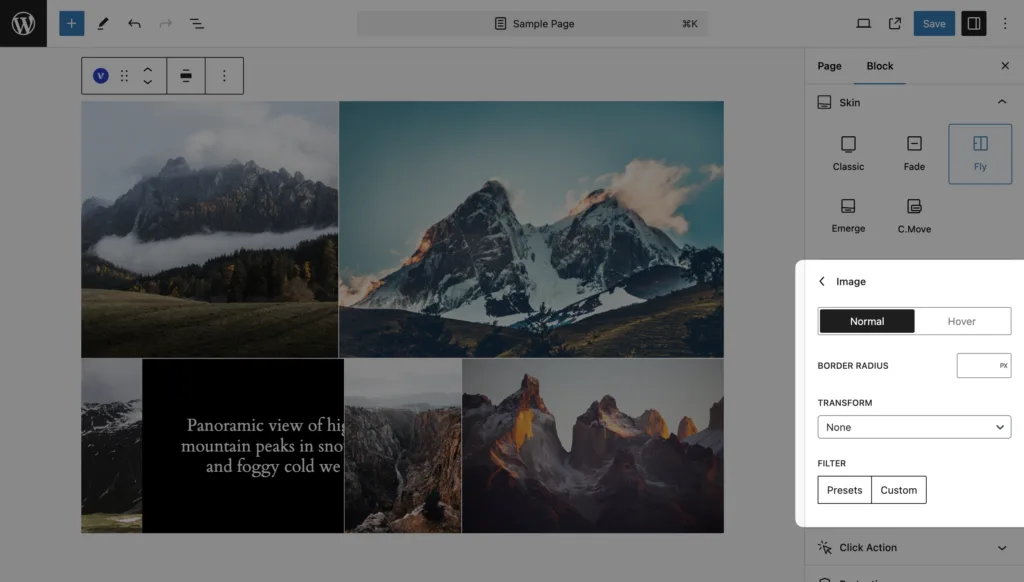1024x582 pixels.
Task: Save the page
Action: (934, 24)
